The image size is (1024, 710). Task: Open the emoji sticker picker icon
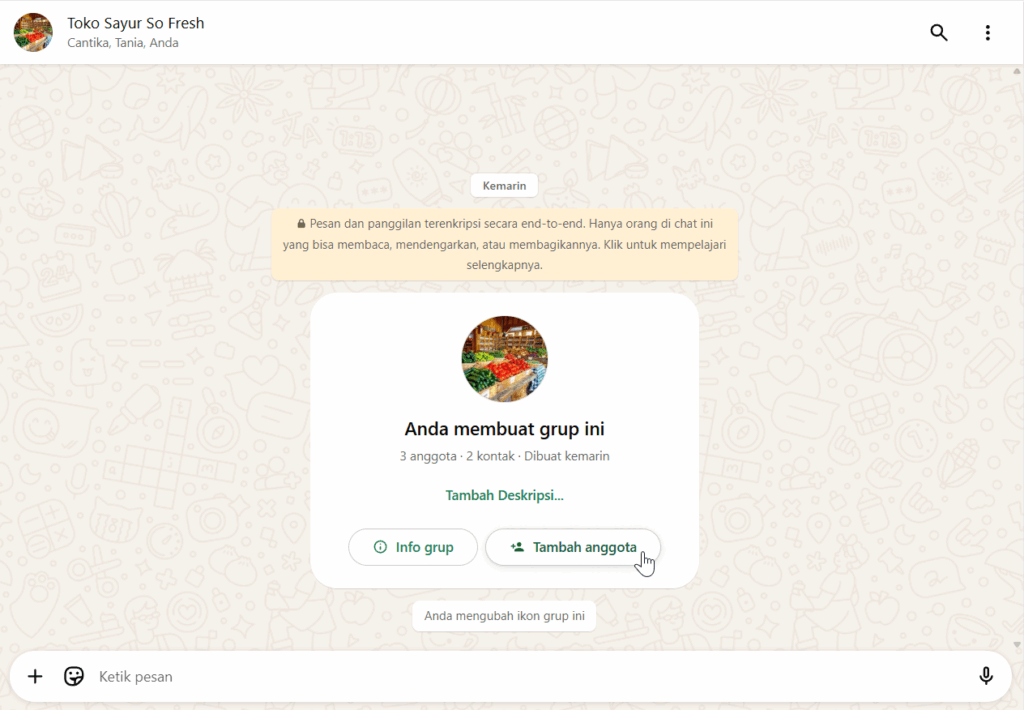[x=74, y=676]
